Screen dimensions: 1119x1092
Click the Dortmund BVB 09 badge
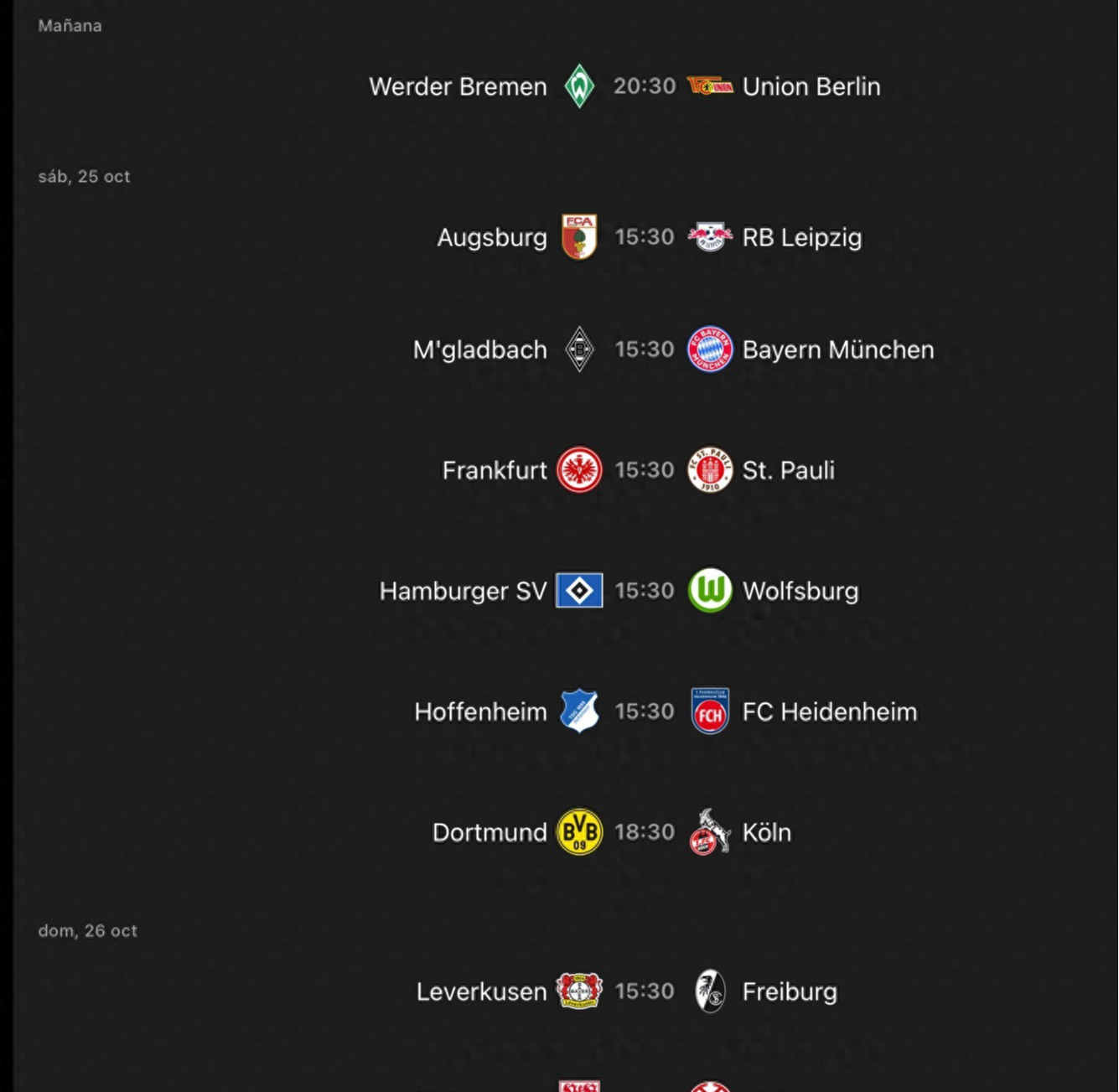point(579,831)
